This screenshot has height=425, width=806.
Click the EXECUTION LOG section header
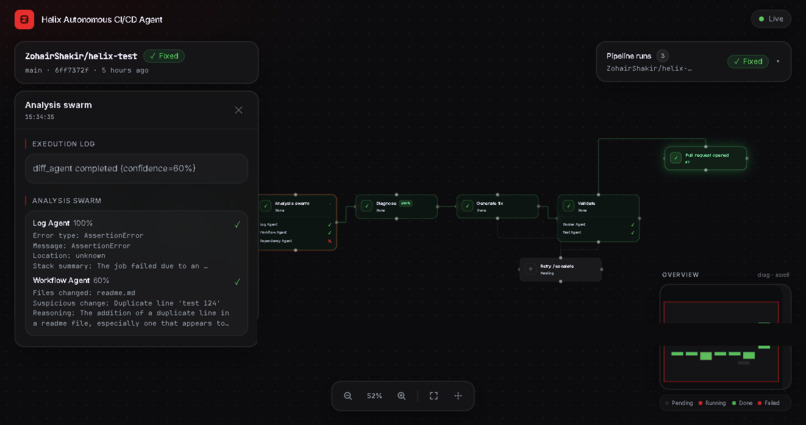(x=63, y=144)
